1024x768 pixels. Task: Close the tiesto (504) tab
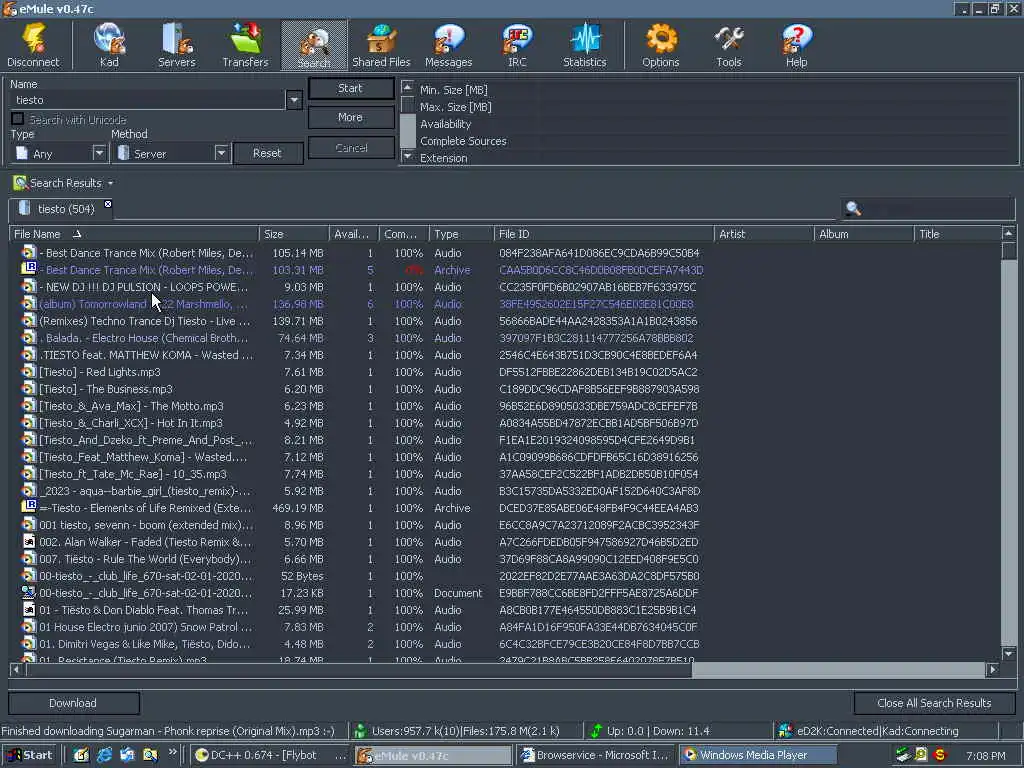pos(108,204)
